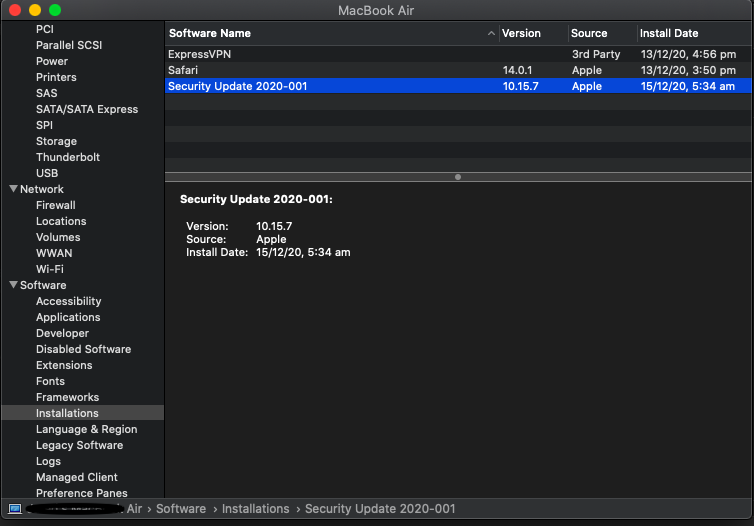Click the computer icon in path bar
The width and height of the screenshot is (754, 526).
pos(15,509)
